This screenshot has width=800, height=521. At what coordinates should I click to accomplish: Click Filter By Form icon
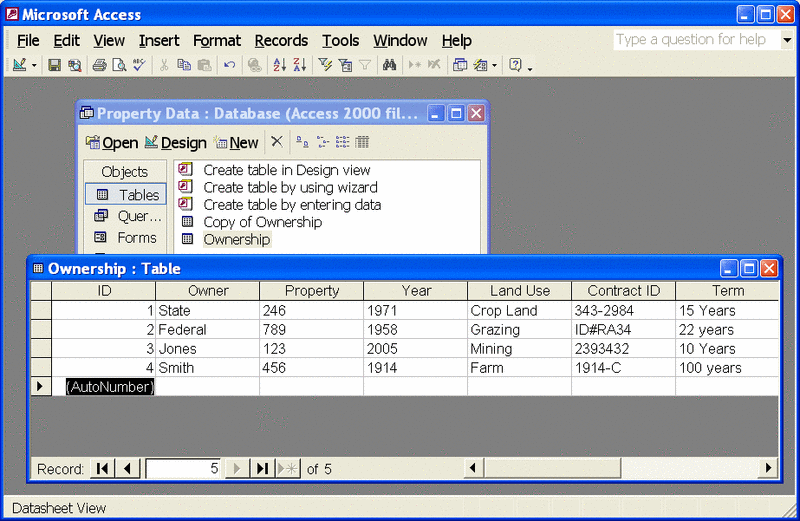pos(345,65)
